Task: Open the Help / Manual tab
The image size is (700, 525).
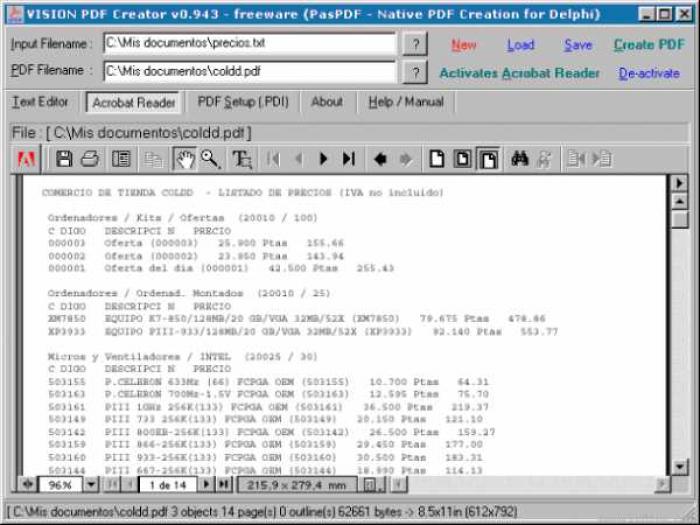Action: click(x=406, y=102)
